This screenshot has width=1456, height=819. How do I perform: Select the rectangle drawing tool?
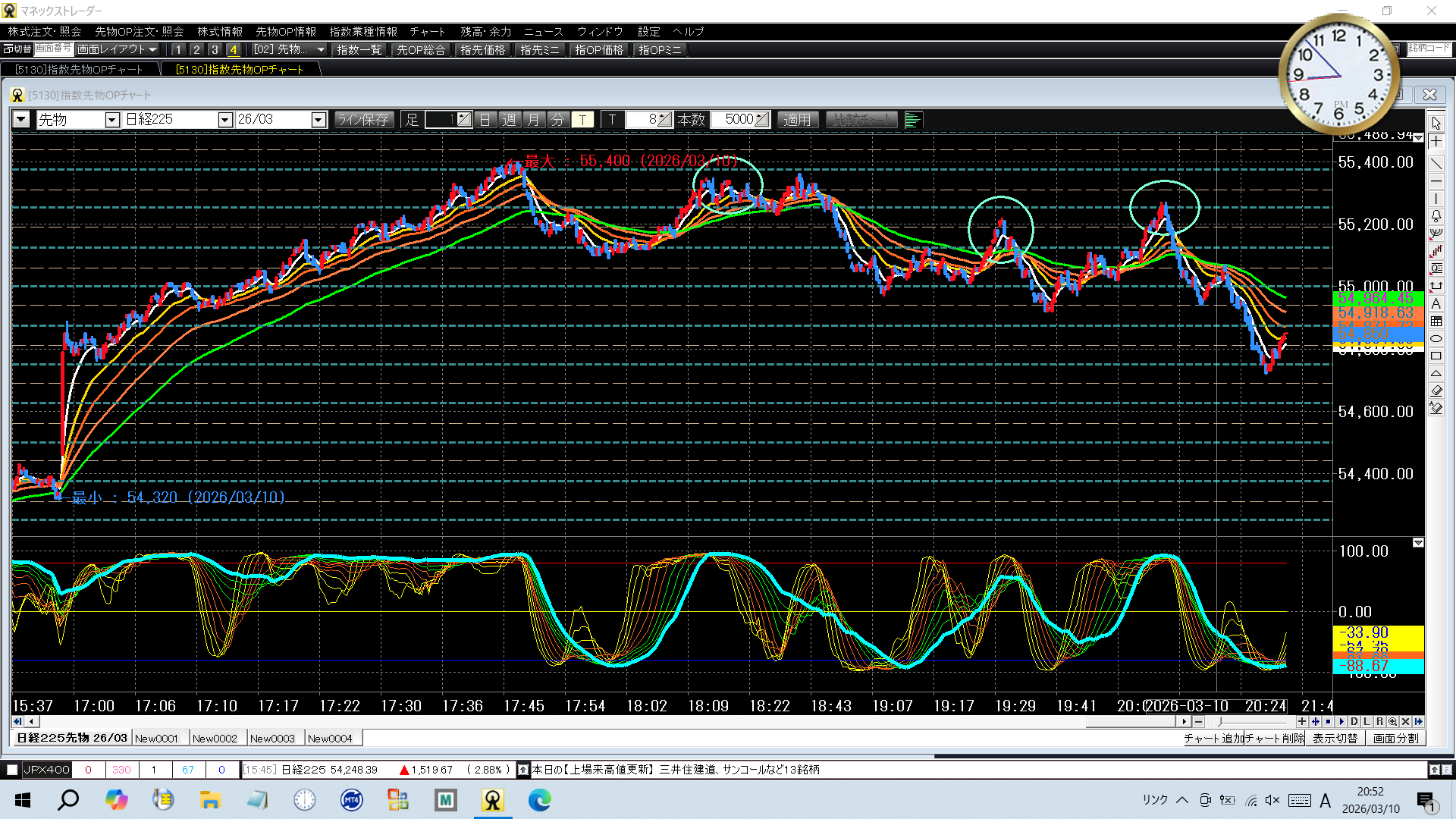(x=1436, y=356)
